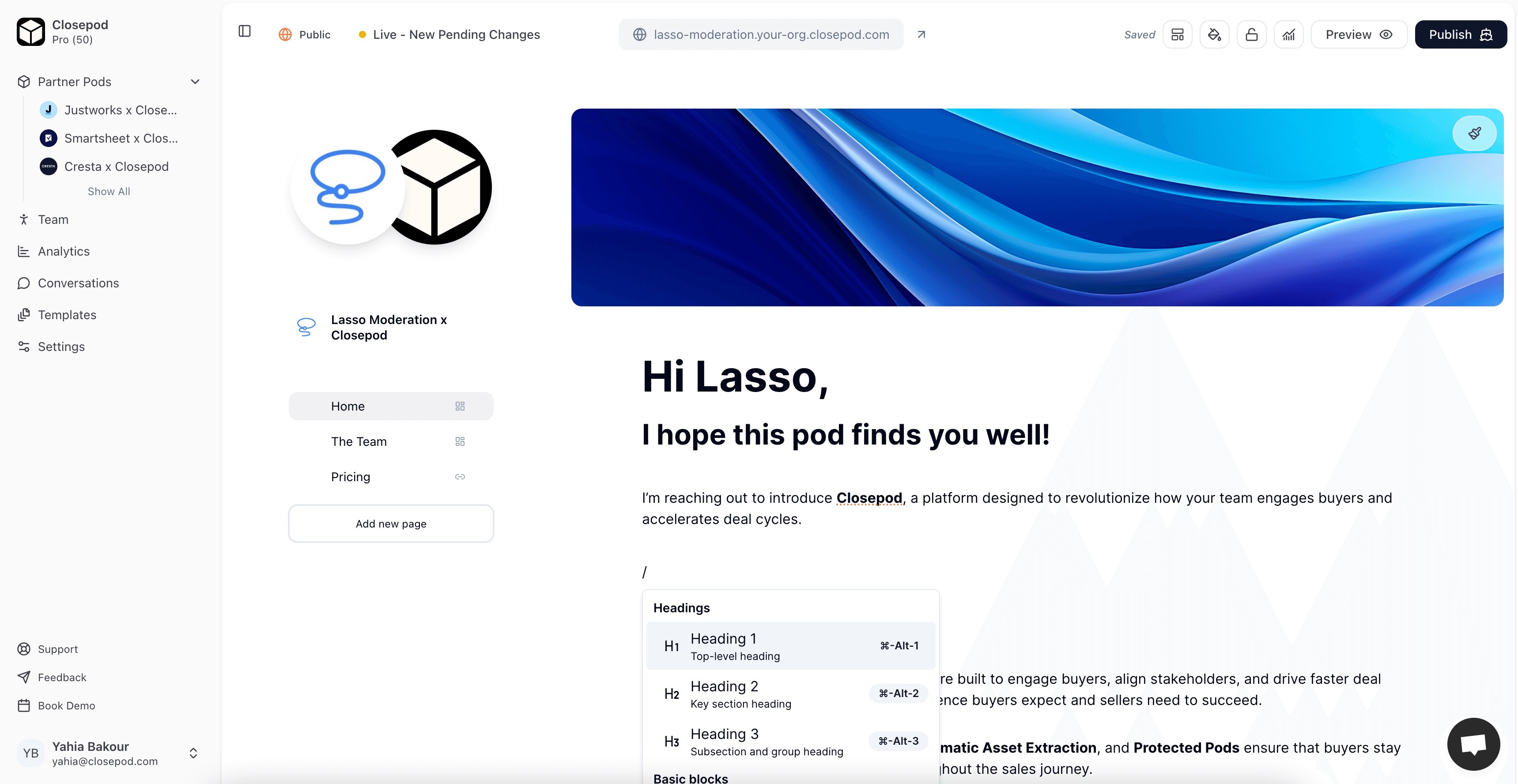Viewport: 1518px width, 784px height.
Task: Open the layout sections icon in toolbar
Action: click(1177, 35)
